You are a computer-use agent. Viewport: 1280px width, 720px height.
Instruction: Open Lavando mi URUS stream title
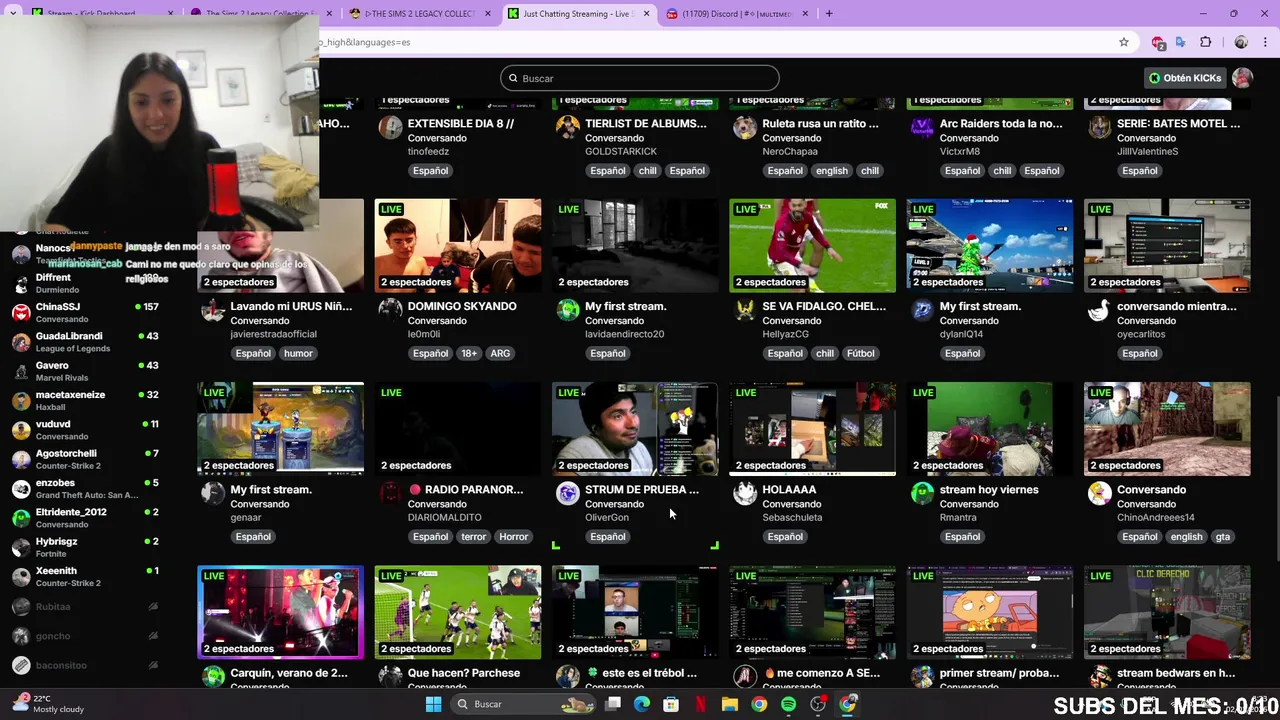click(291, 307)
